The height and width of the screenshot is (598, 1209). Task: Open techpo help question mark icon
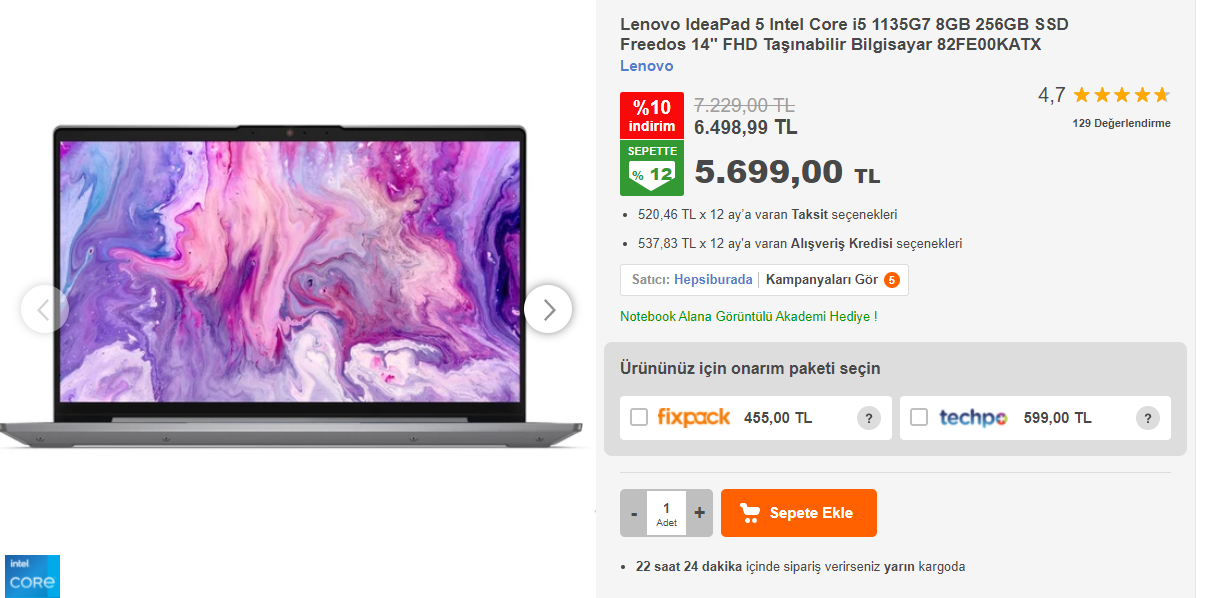point(1148,418)
